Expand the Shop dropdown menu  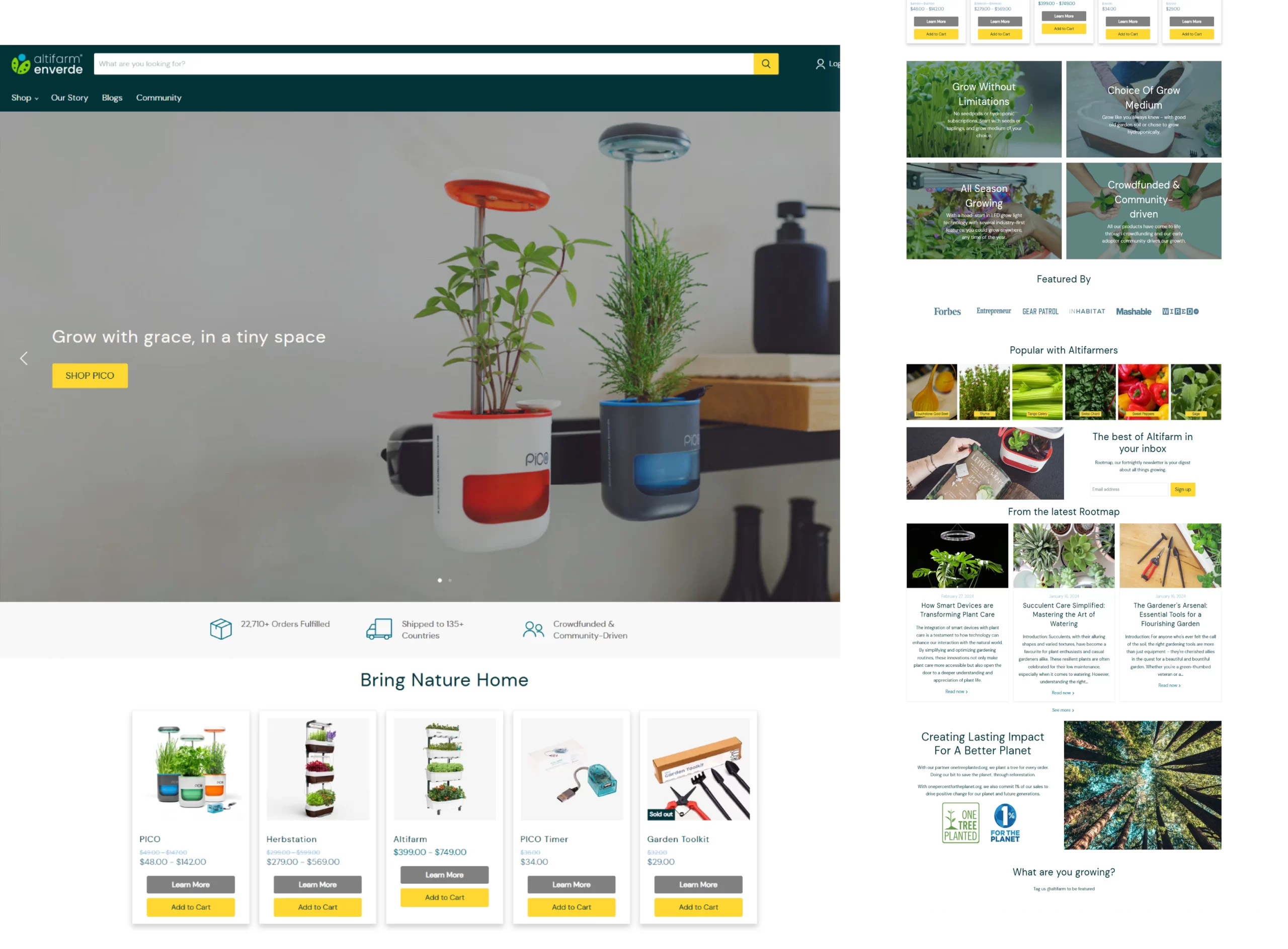tap(25, 98)
